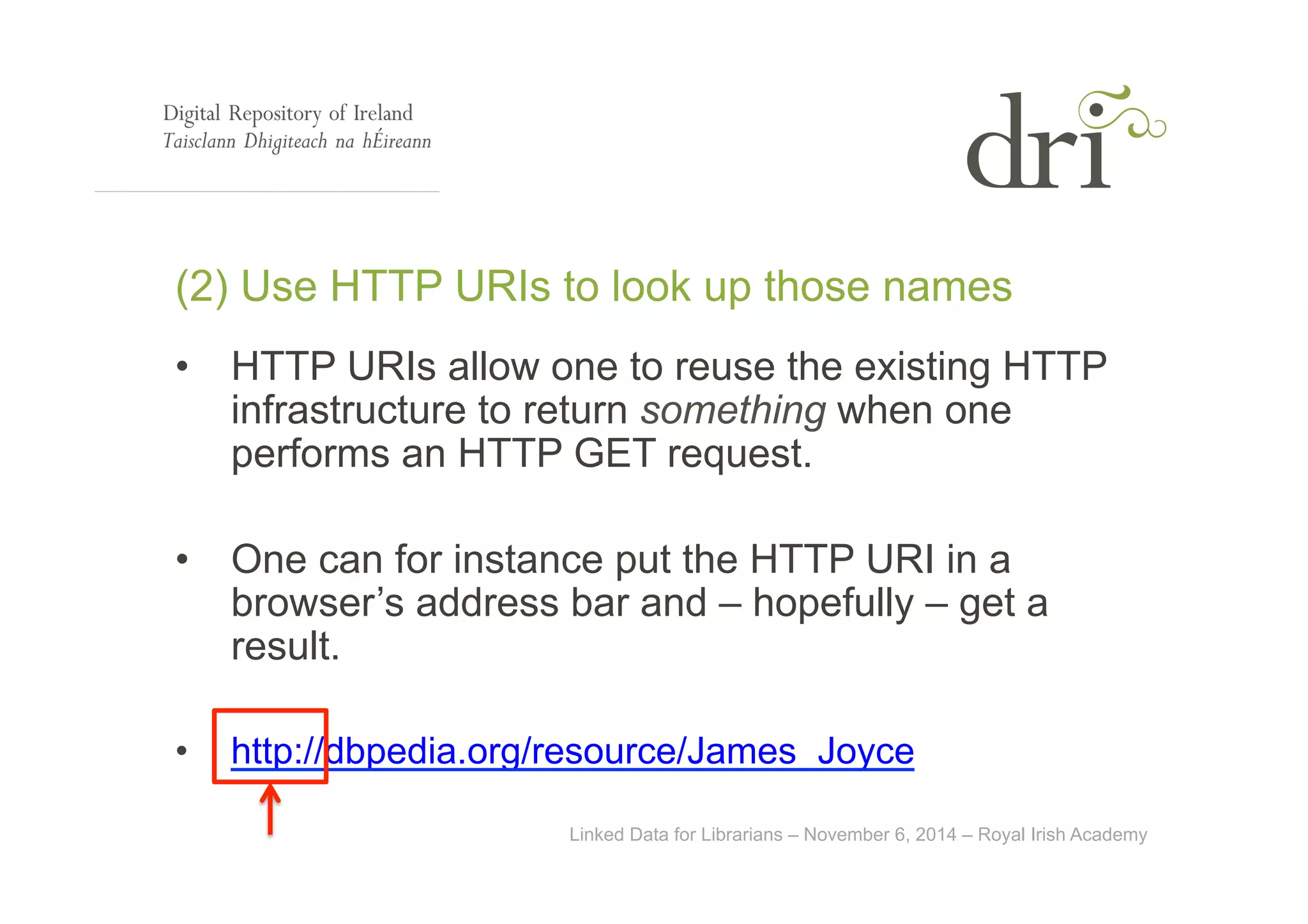Open the dbpedia.org James_Joyce hyperlink

572,751
